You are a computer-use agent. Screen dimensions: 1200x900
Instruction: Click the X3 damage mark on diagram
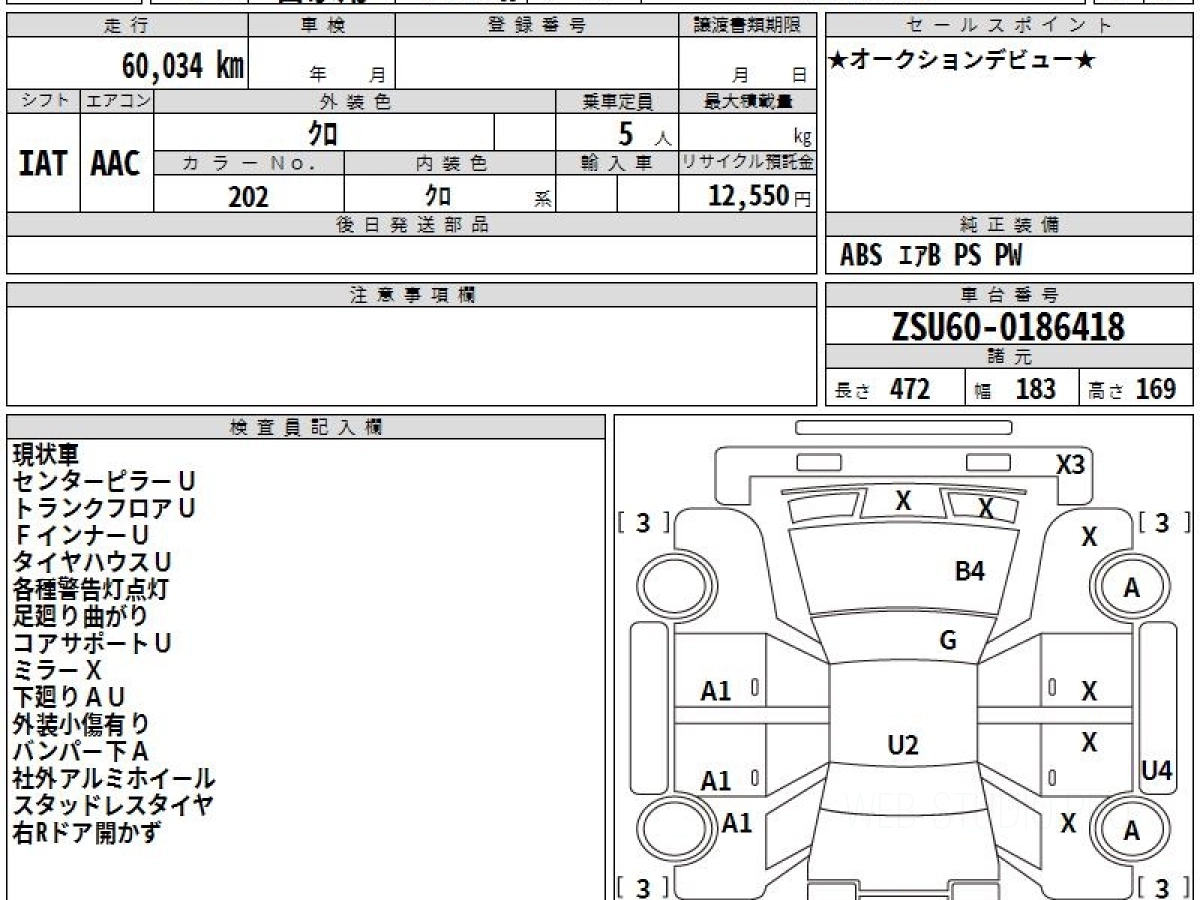coord(1071,465)
